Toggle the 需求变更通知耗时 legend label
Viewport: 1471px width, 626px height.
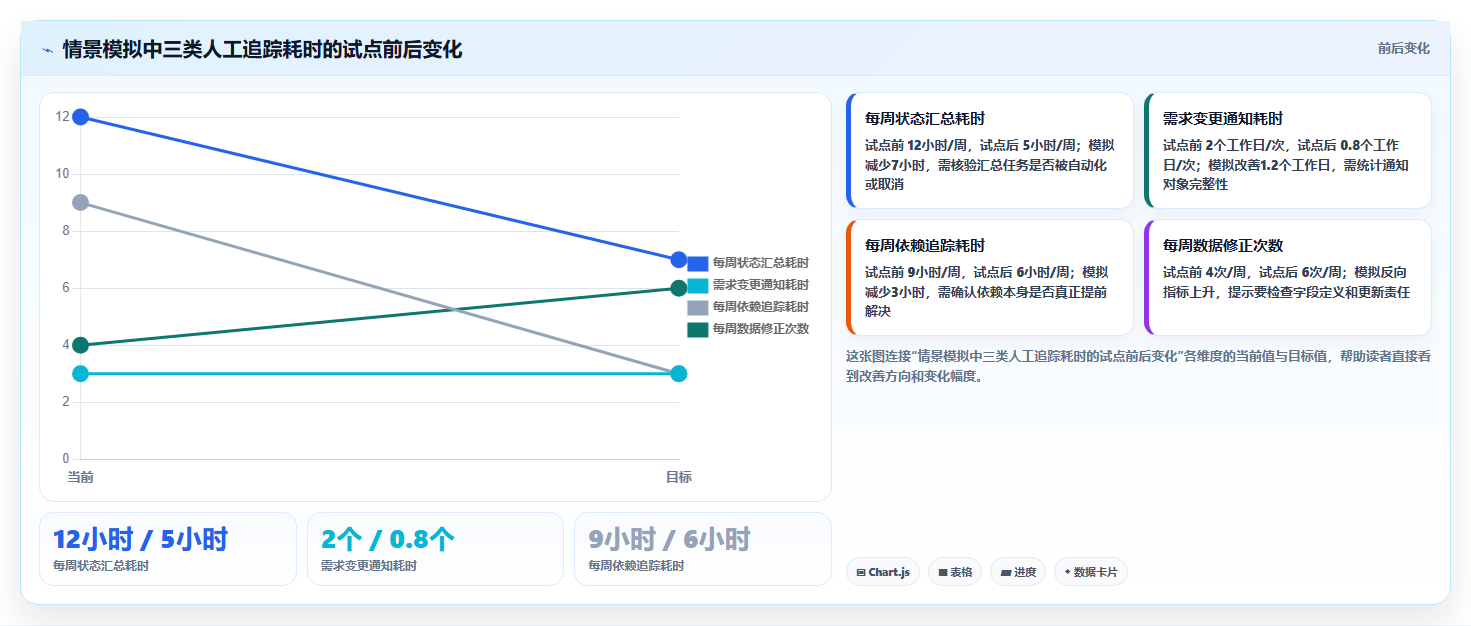pos(760,285)
